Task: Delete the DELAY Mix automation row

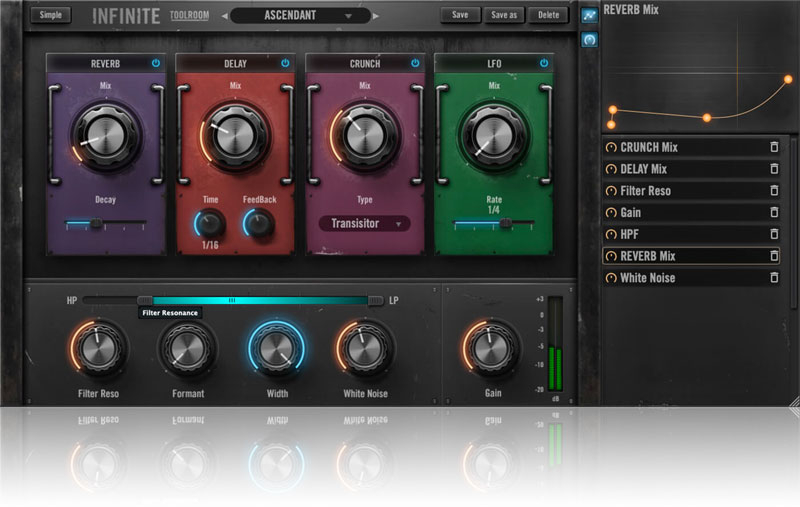Action: pos(774,169)
